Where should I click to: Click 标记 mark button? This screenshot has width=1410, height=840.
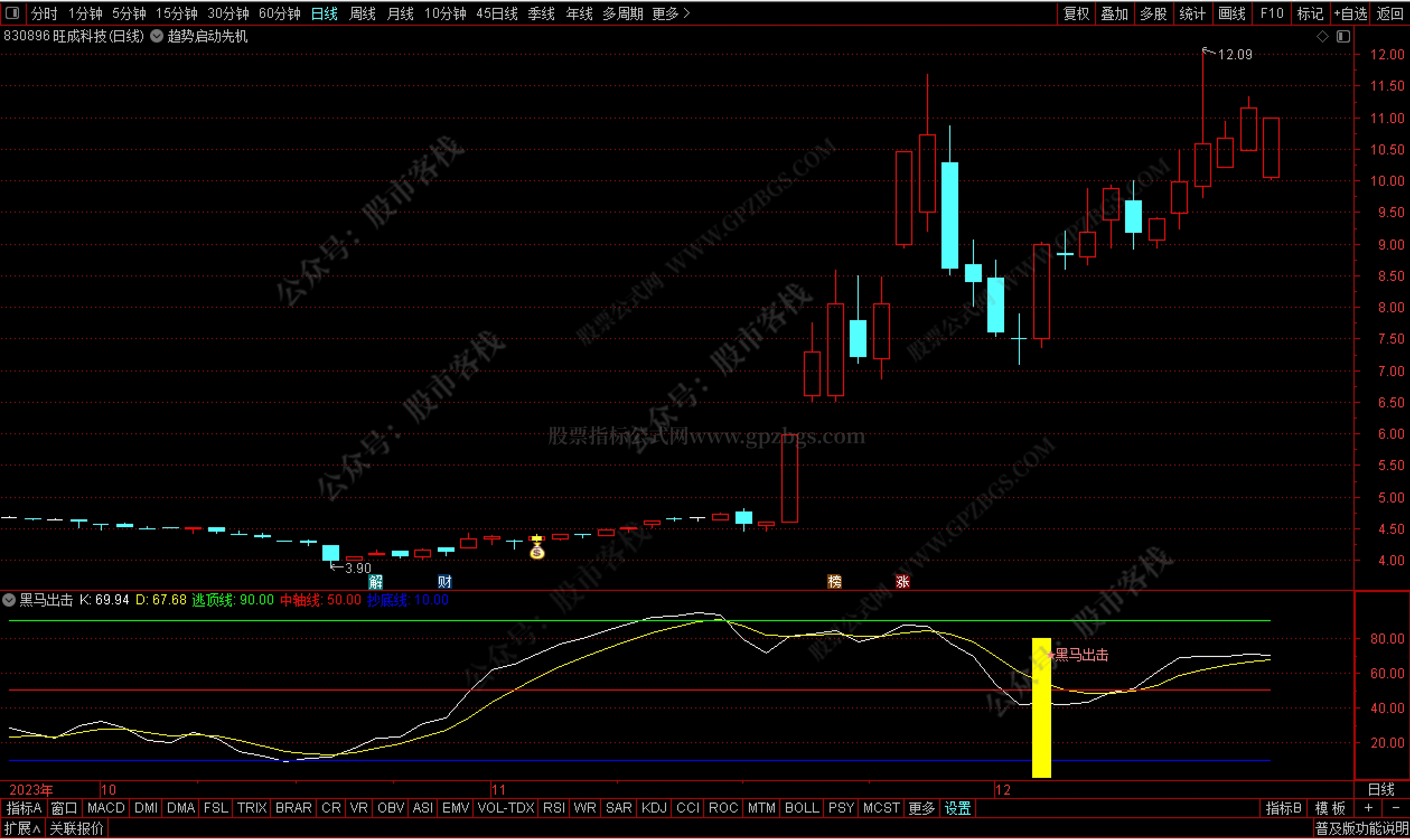pos(1310,13)
